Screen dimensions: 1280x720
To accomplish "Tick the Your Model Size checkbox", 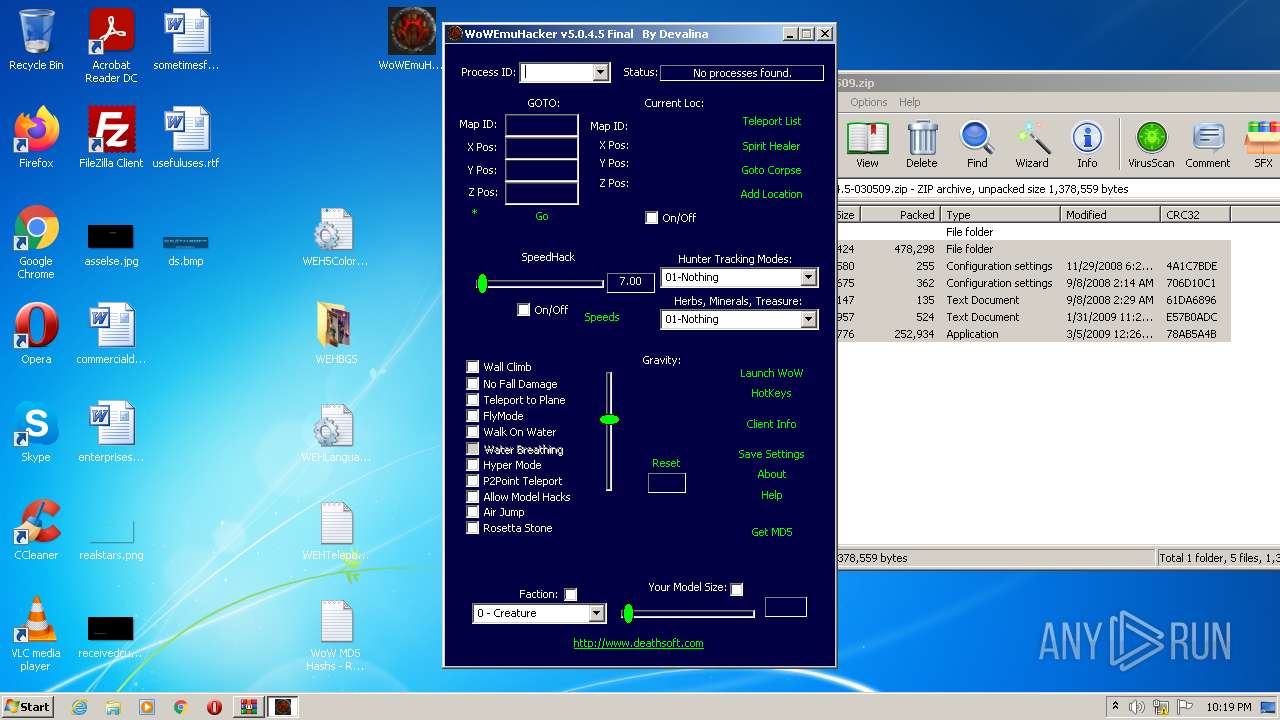I will [x=737, y=589].
